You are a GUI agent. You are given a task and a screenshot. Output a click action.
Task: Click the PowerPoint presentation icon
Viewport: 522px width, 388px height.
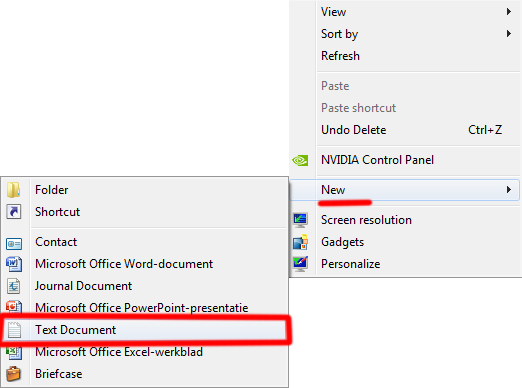click(x=14, y=307)
